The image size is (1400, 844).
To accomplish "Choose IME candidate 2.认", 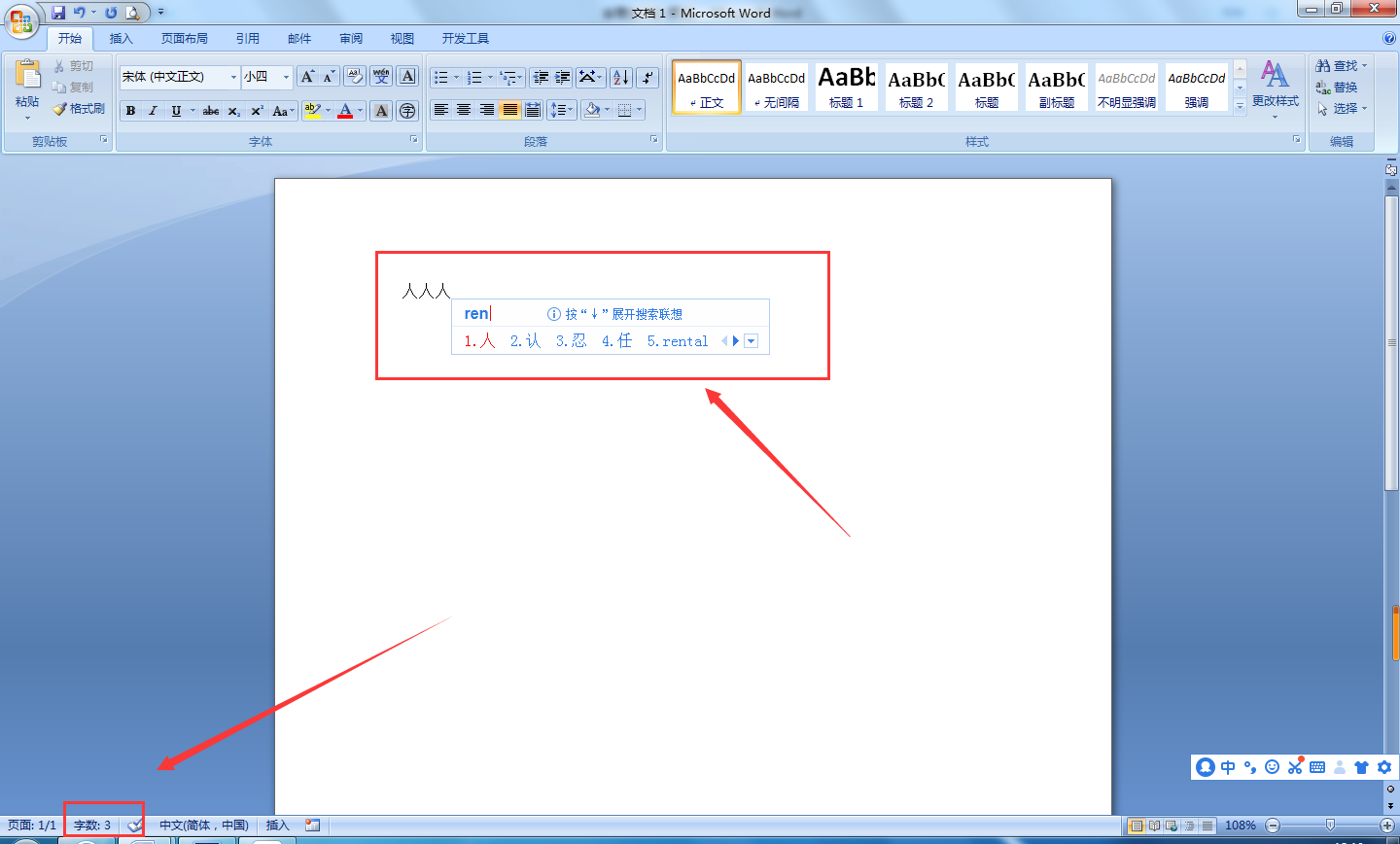I will click(525, 340).
